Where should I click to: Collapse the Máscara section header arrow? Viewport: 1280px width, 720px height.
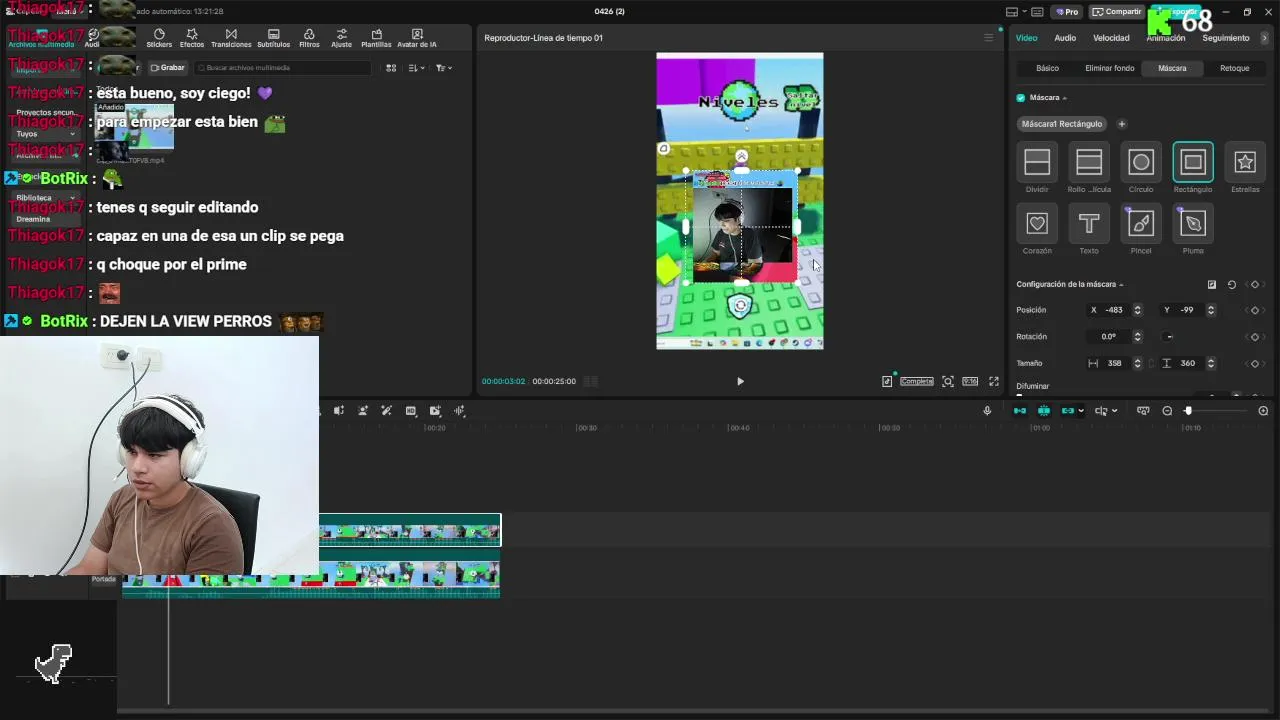pyautogui.click(x=1064, y=98)
